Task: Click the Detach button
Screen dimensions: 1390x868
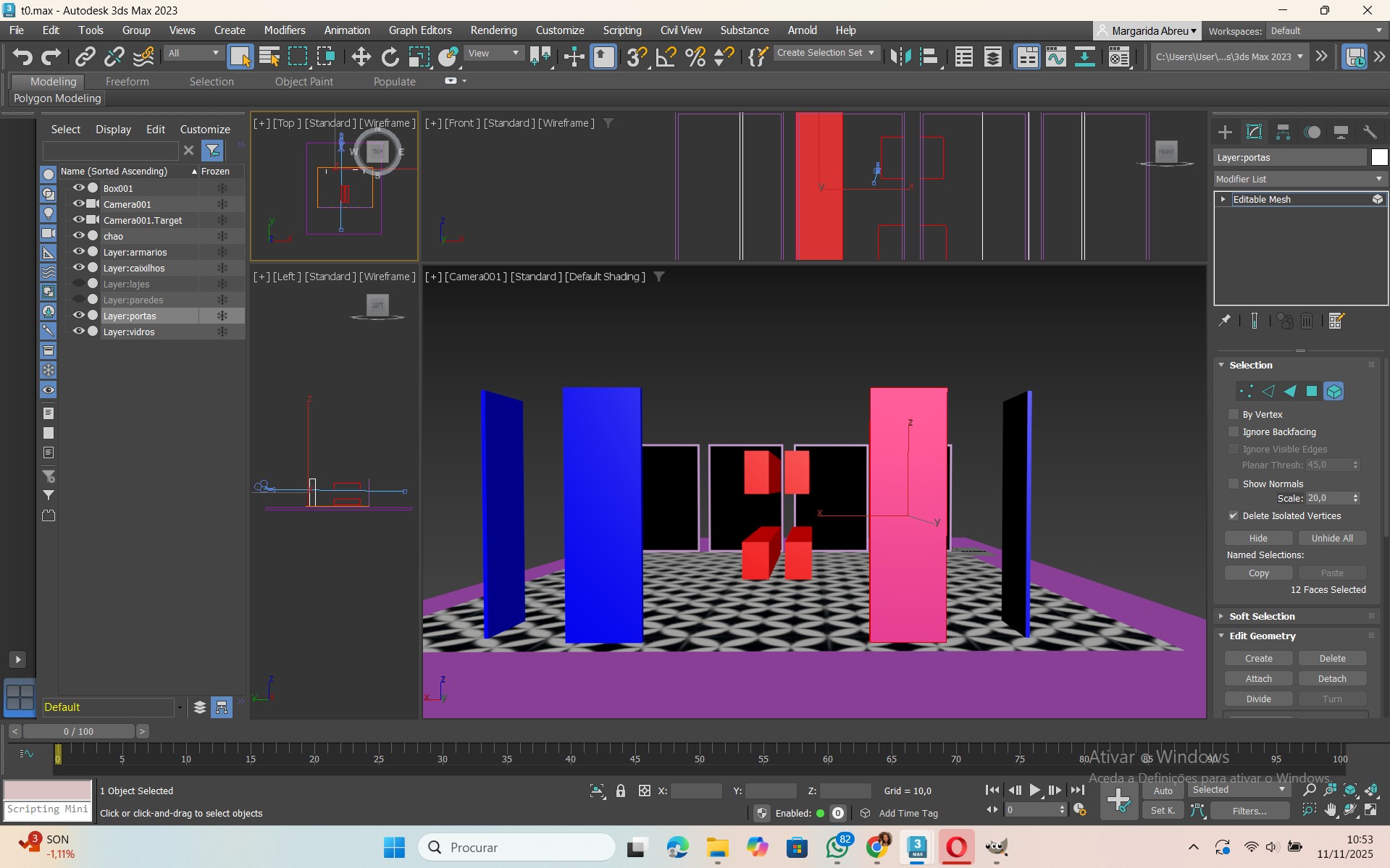Action: pos(1332,678)
